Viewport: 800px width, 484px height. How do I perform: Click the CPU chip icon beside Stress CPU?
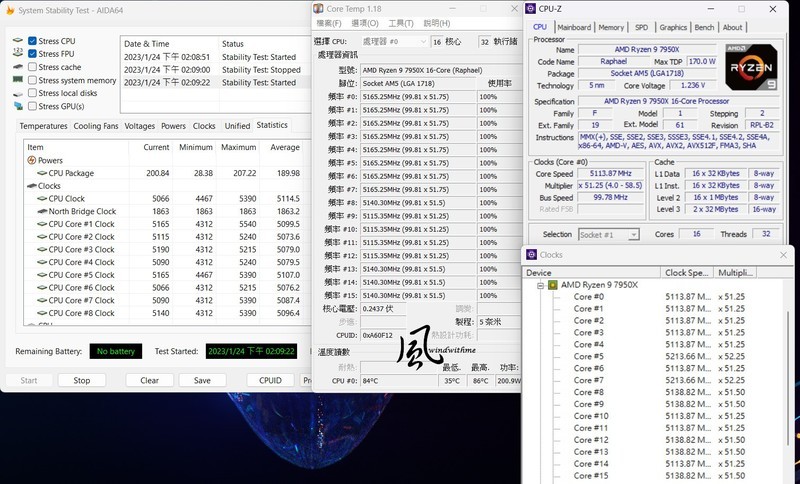point(18,40)
